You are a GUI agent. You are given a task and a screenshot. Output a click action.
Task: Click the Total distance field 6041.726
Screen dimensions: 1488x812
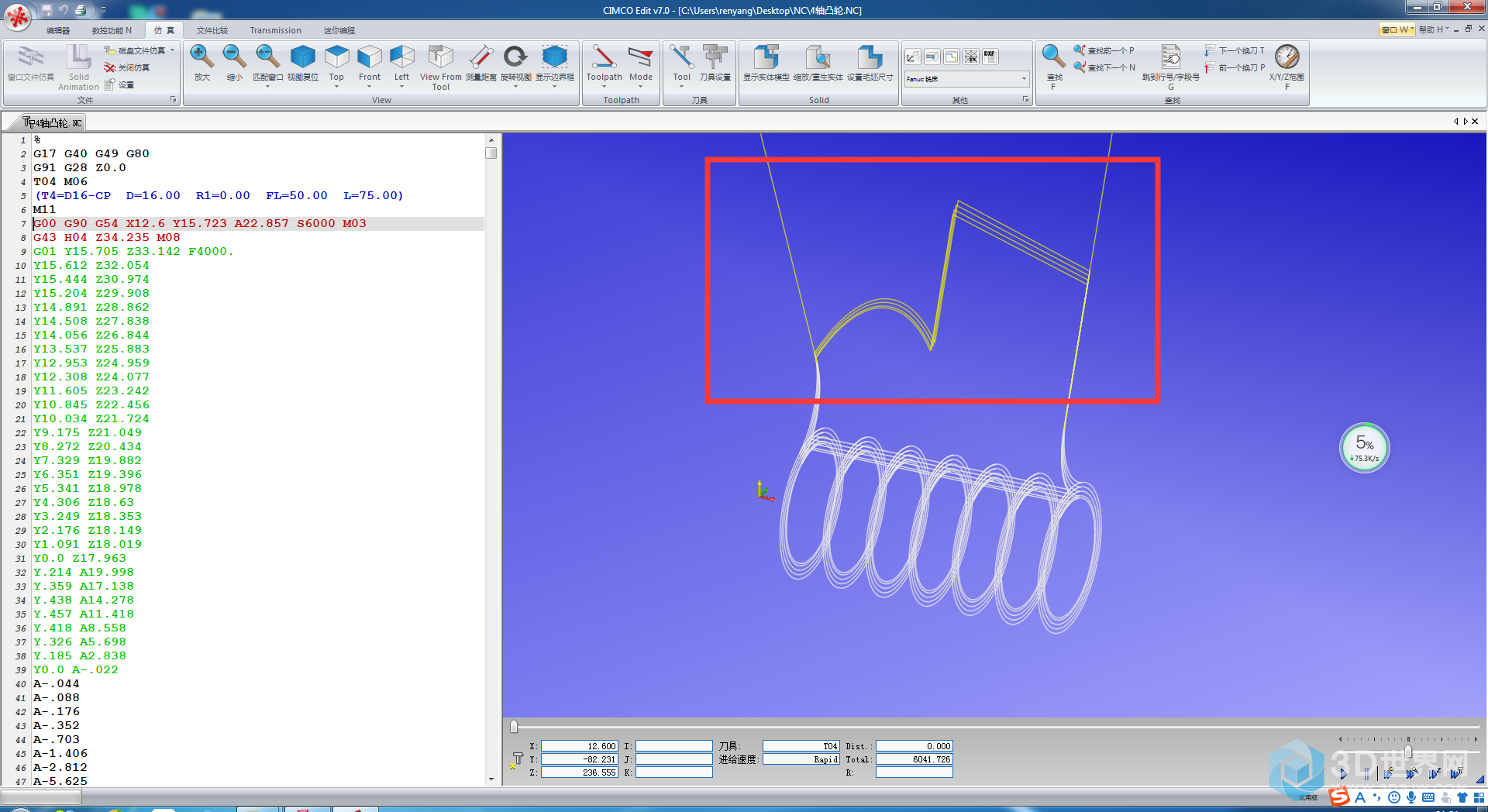(914, 759)
